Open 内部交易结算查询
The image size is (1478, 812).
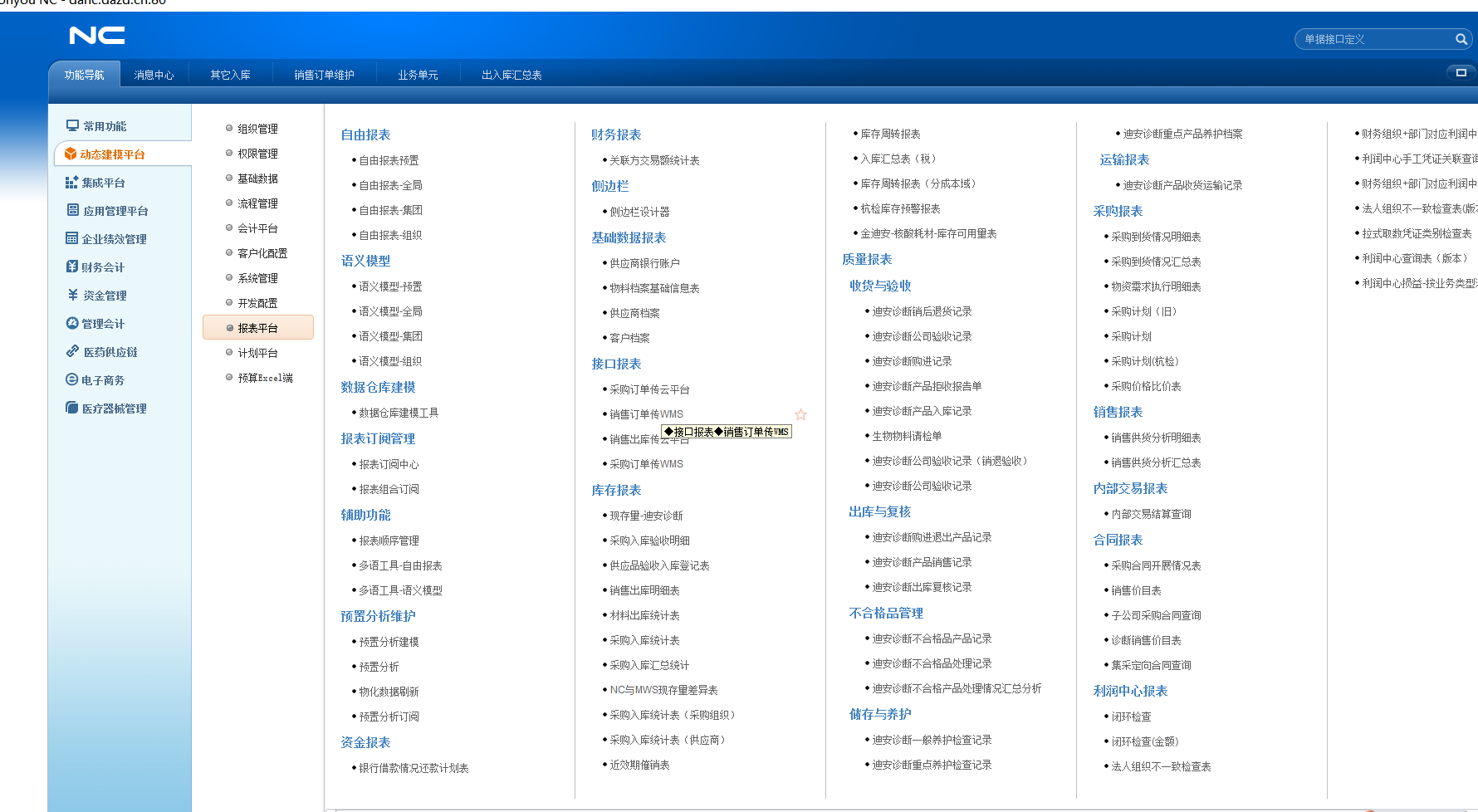1151,514
